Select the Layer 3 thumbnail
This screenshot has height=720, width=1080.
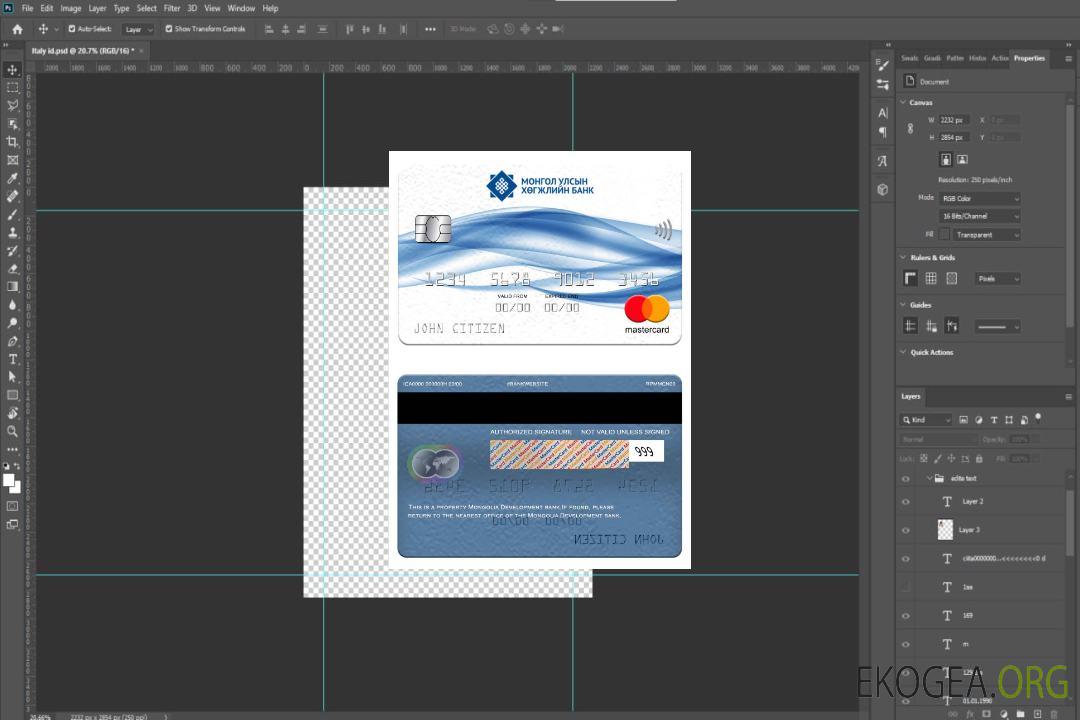[x=946, y=530]
